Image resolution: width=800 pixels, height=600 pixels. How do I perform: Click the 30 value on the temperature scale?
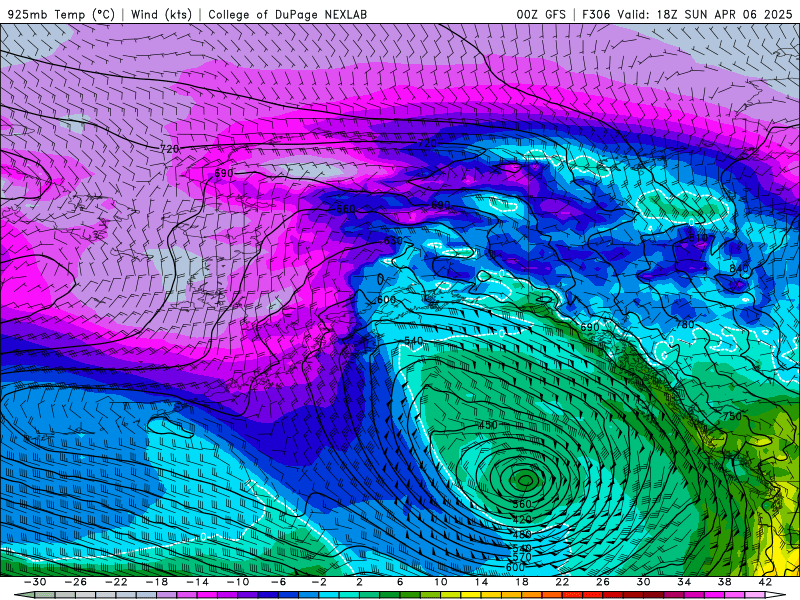[643, 582]
